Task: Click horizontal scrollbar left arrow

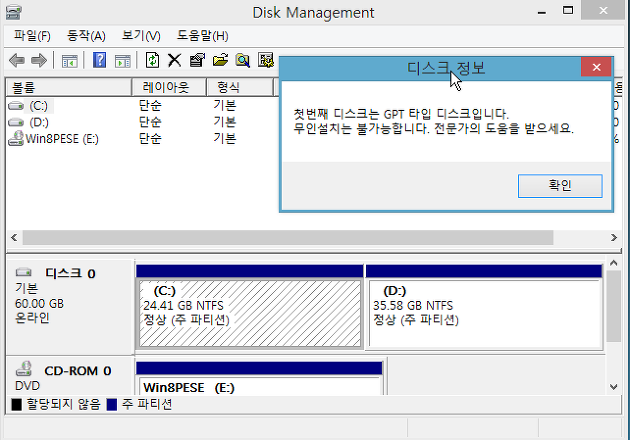Action: tap(14, 237)
